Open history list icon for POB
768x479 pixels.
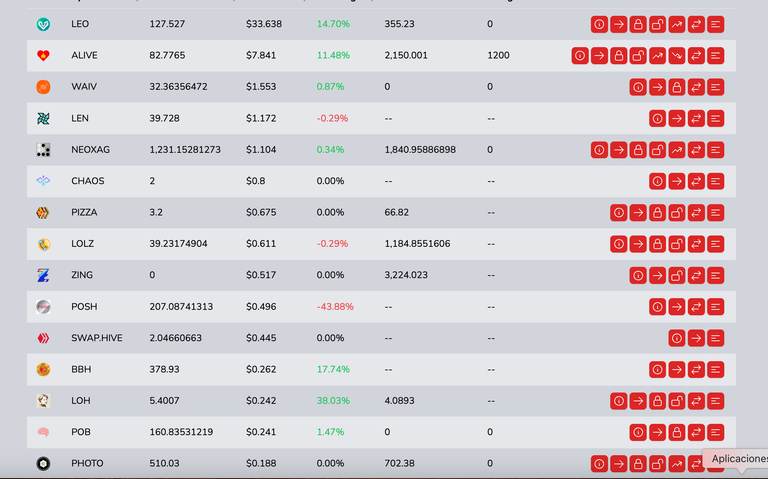point(715,432)
